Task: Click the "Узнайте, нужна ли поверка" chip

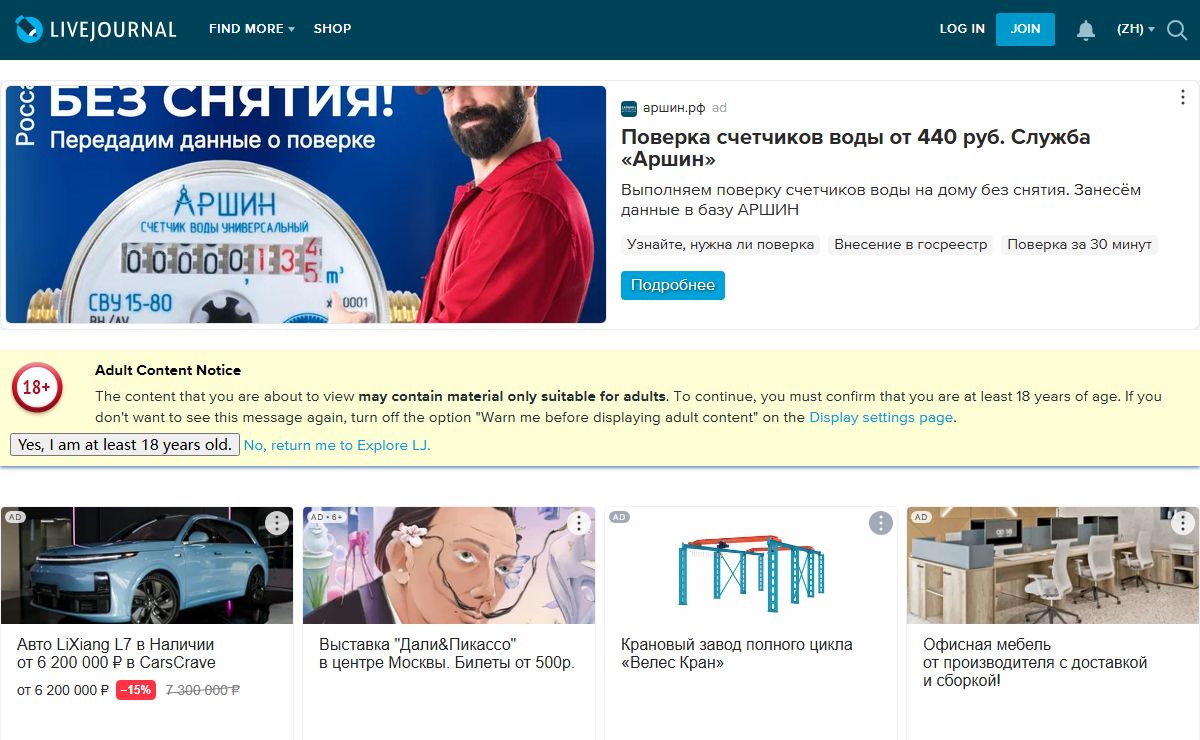Action: point(720,244)
